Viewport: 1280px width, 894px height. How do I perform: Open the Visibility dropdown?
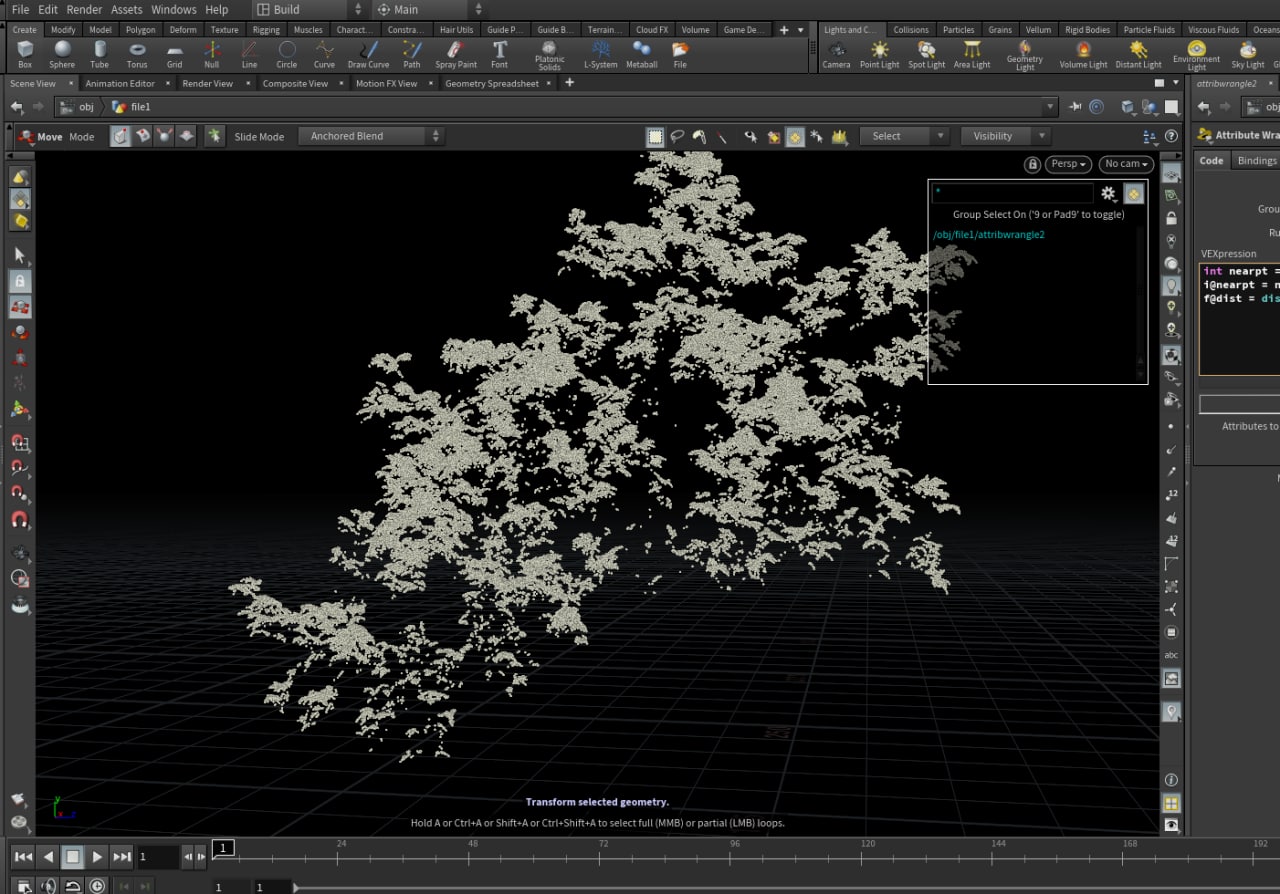click(1005, 136)
